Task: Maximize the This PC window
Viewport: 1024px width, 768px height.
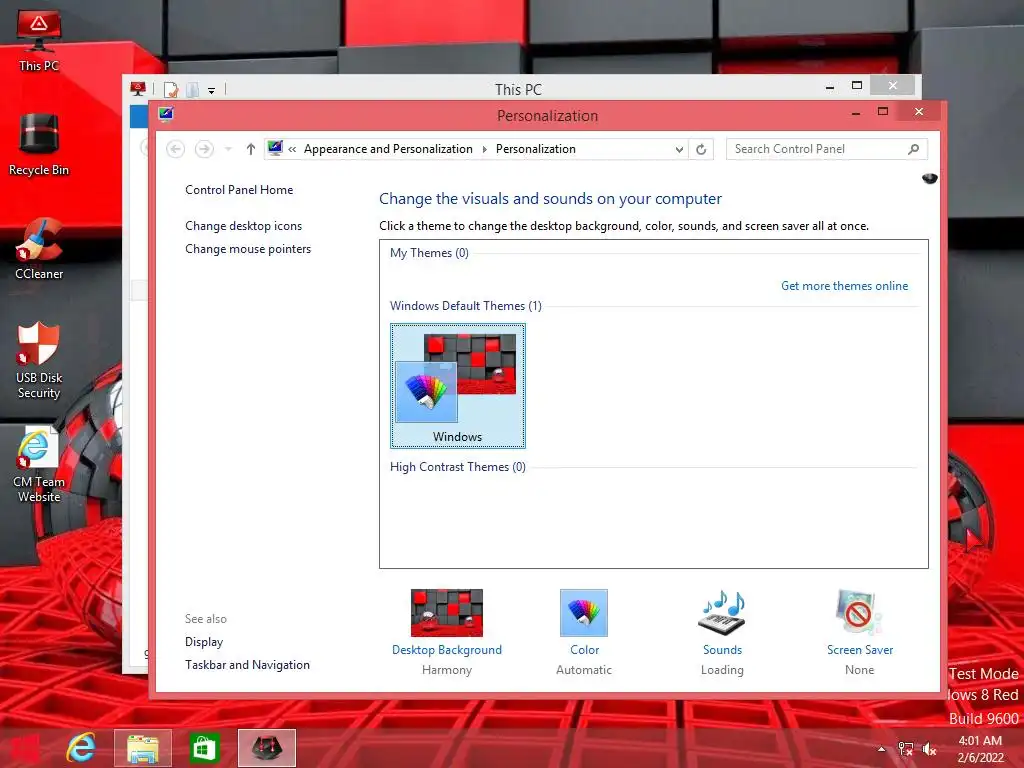Action: [x=857, y=86]
